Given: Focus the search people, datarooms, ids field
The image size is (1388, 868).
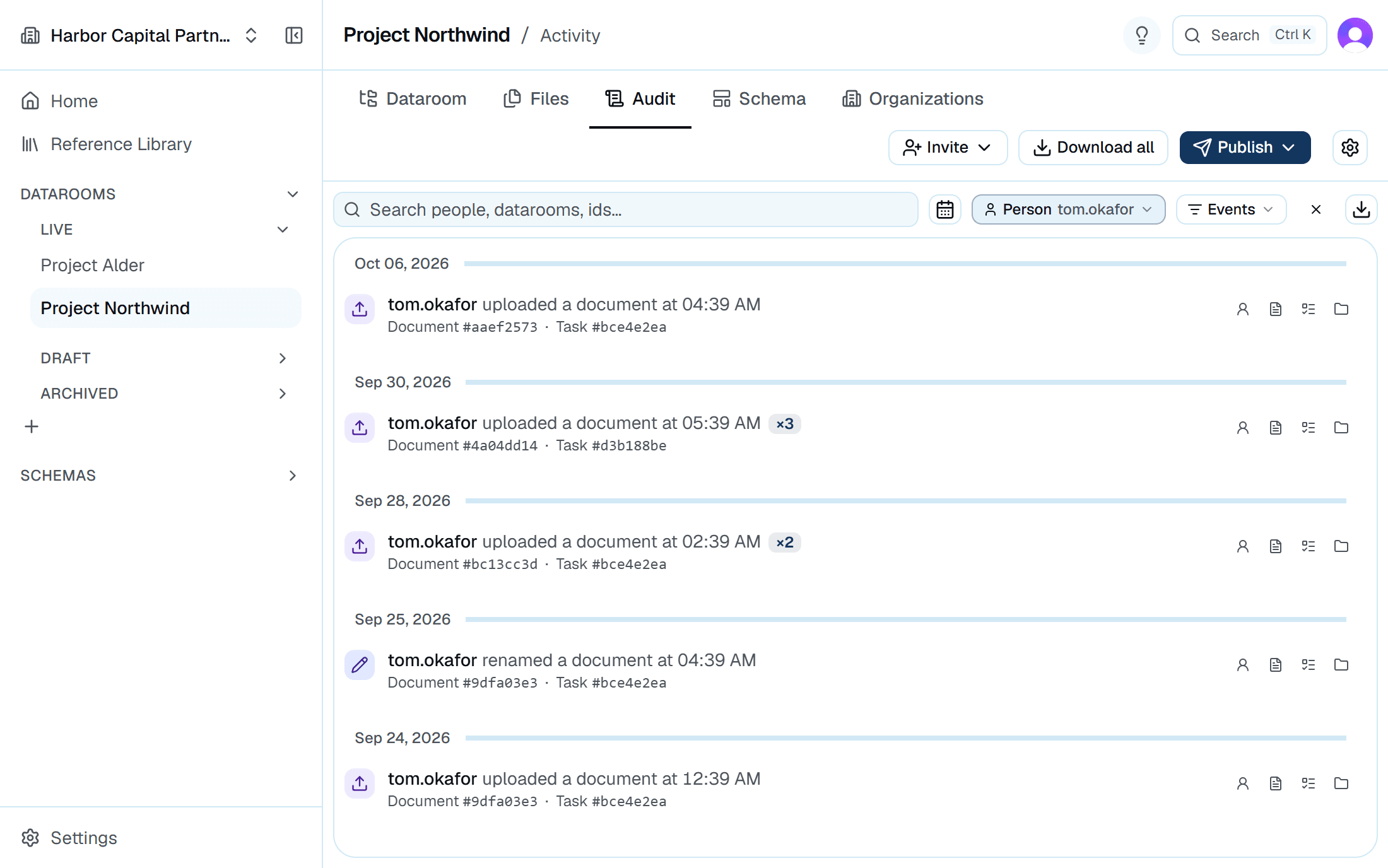Looking at the screenshot, I should [625, 209].
